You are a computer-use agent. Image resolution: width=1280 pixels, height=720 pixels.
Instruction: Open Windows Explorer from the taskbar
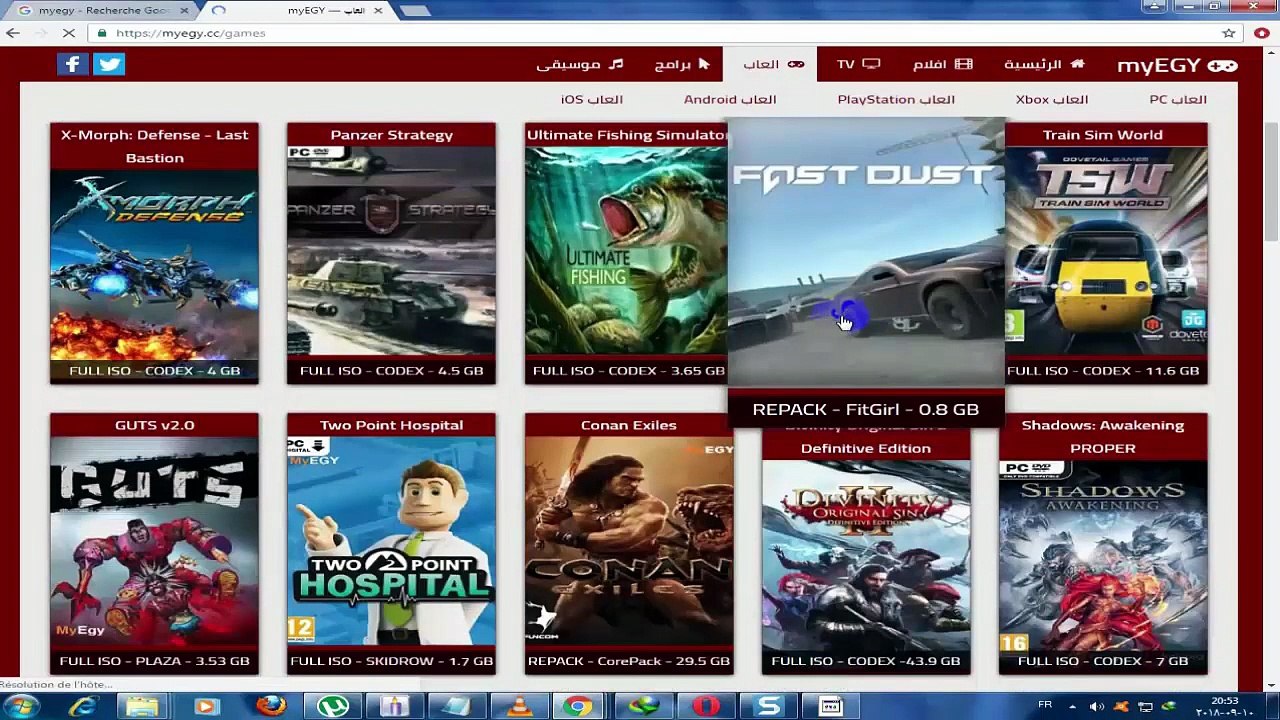pyautogui.click(x=142, y=706)
